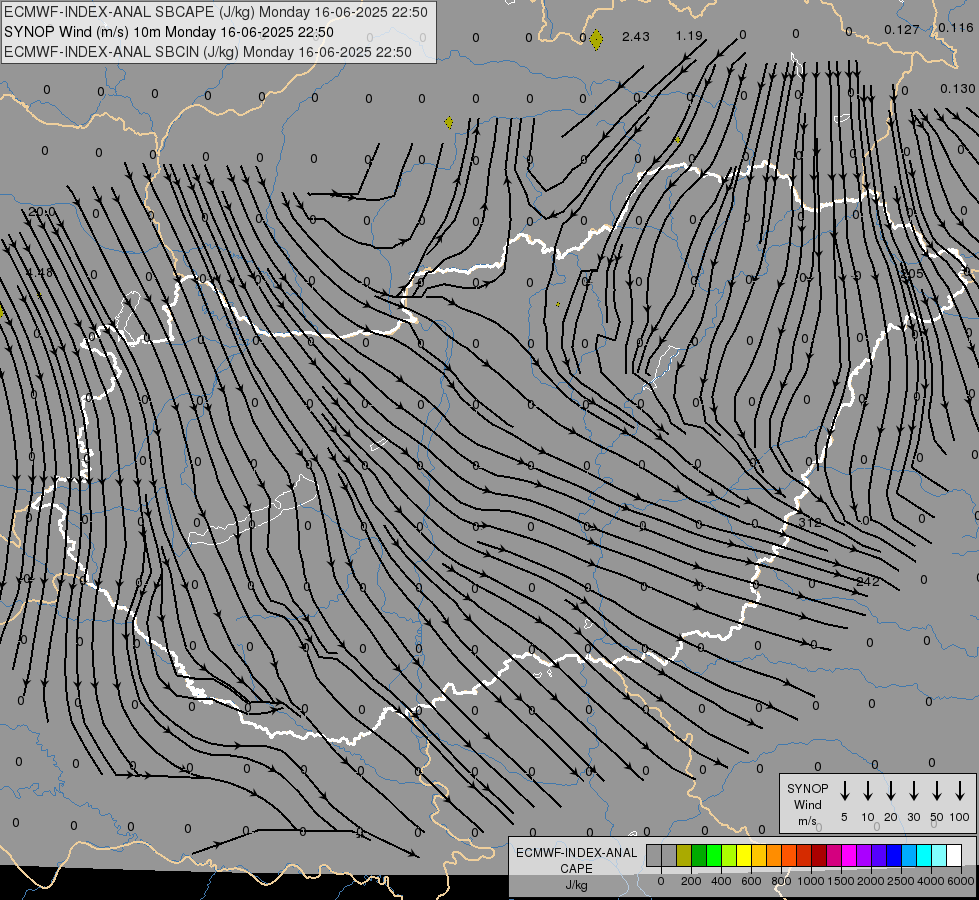Click the bright magenta CAPE legend swatch
Screen dimensions: 979x900
click(849, 855)
